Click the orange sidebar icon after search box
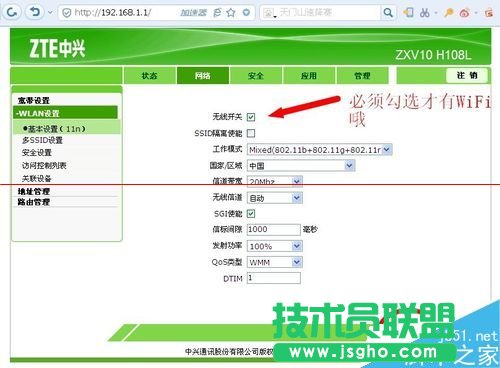The height and width of the screenshot is (368, 500). (x=408, y=13)
